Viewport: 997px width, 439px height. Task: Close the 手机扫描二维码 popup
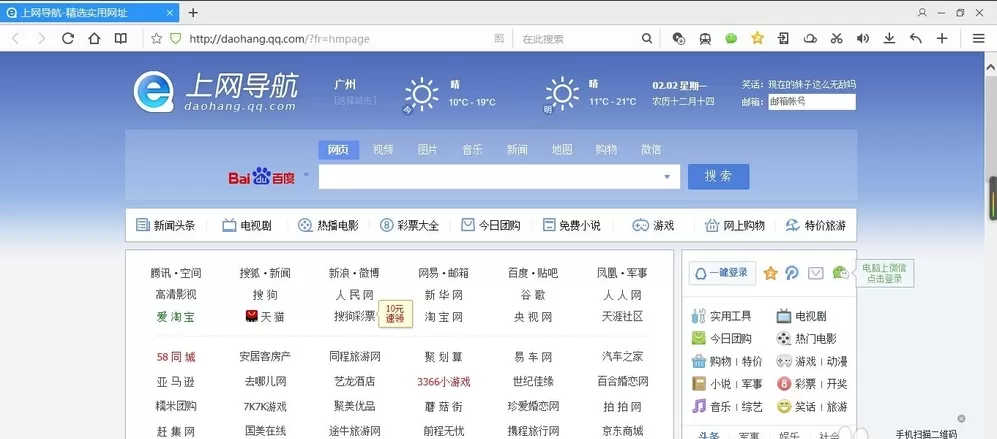click(x=961, y=419)
